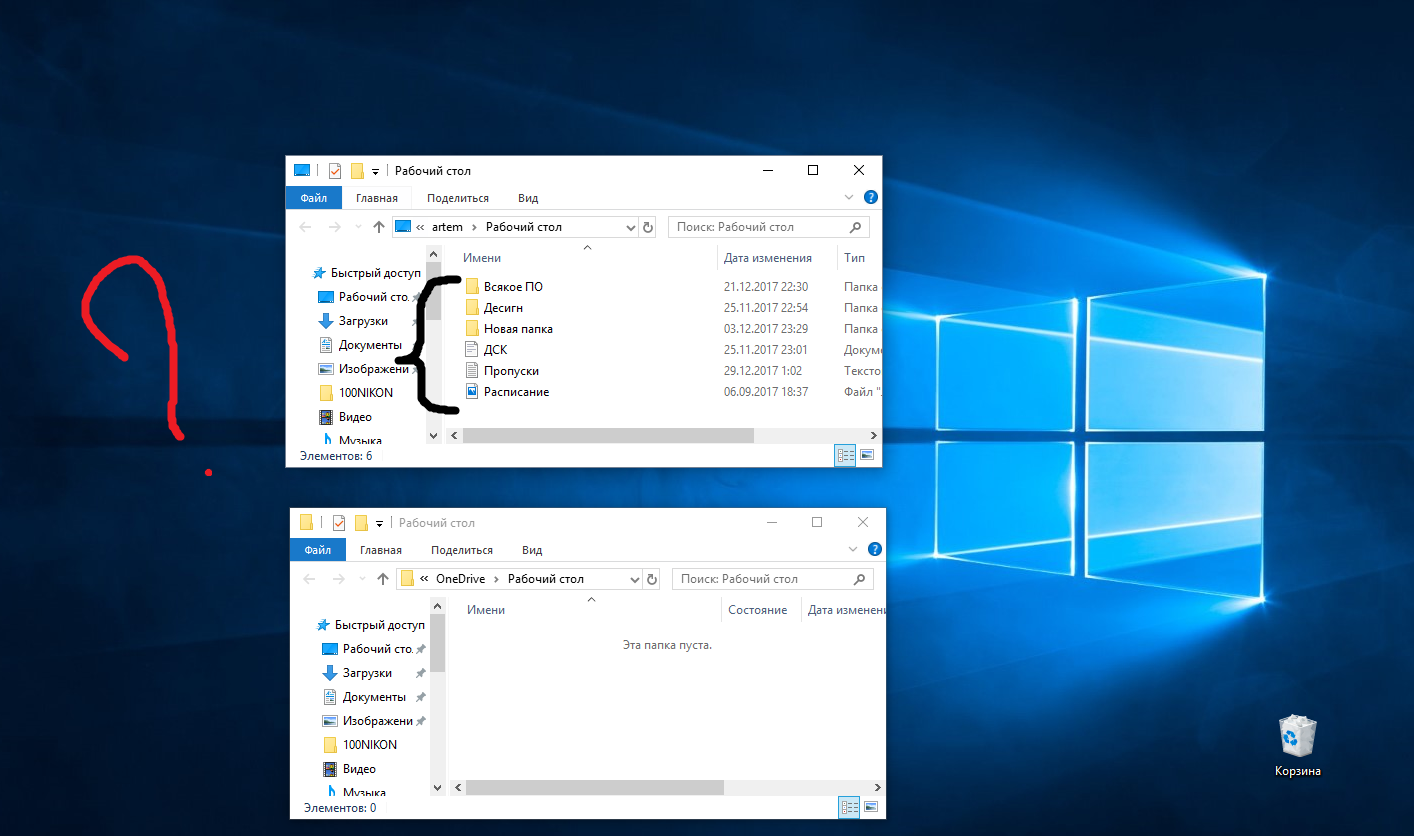Click the artem breadcrumb in address bar
The image size is (1414, 836).
click(447, 227)
